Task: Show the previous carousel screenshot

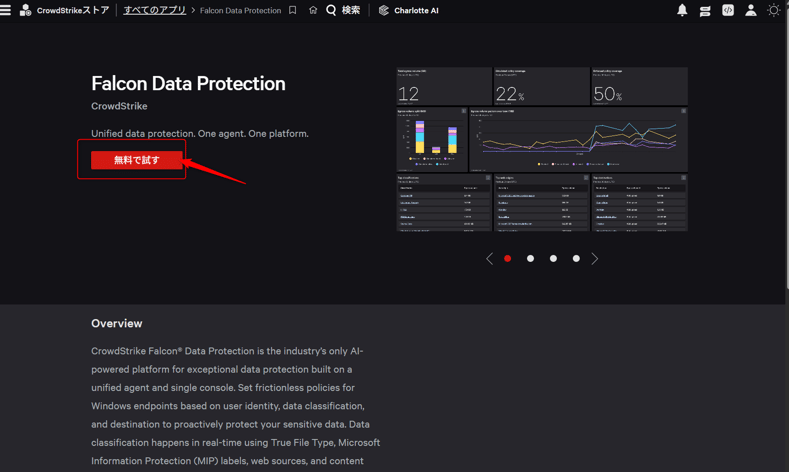Action: point(489,259)
